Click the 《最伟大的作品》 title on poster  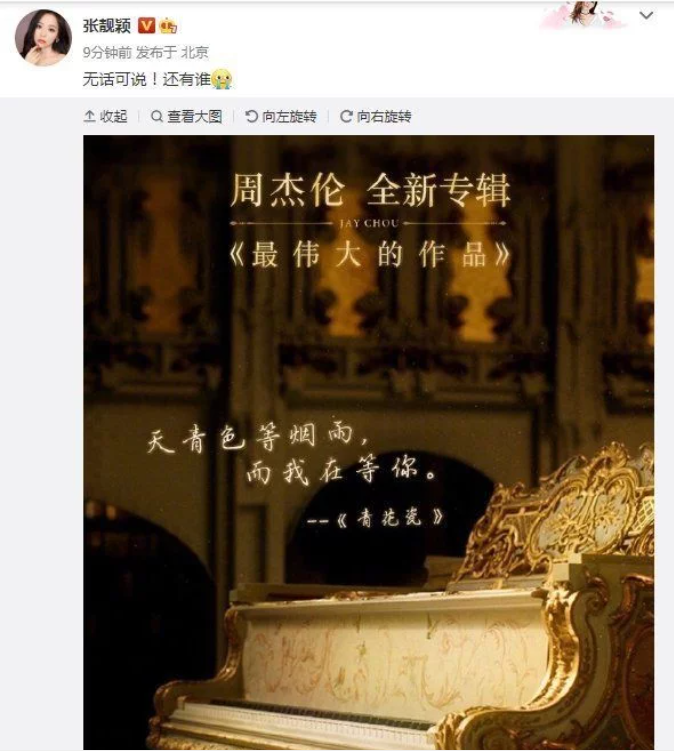click(369, 254)
